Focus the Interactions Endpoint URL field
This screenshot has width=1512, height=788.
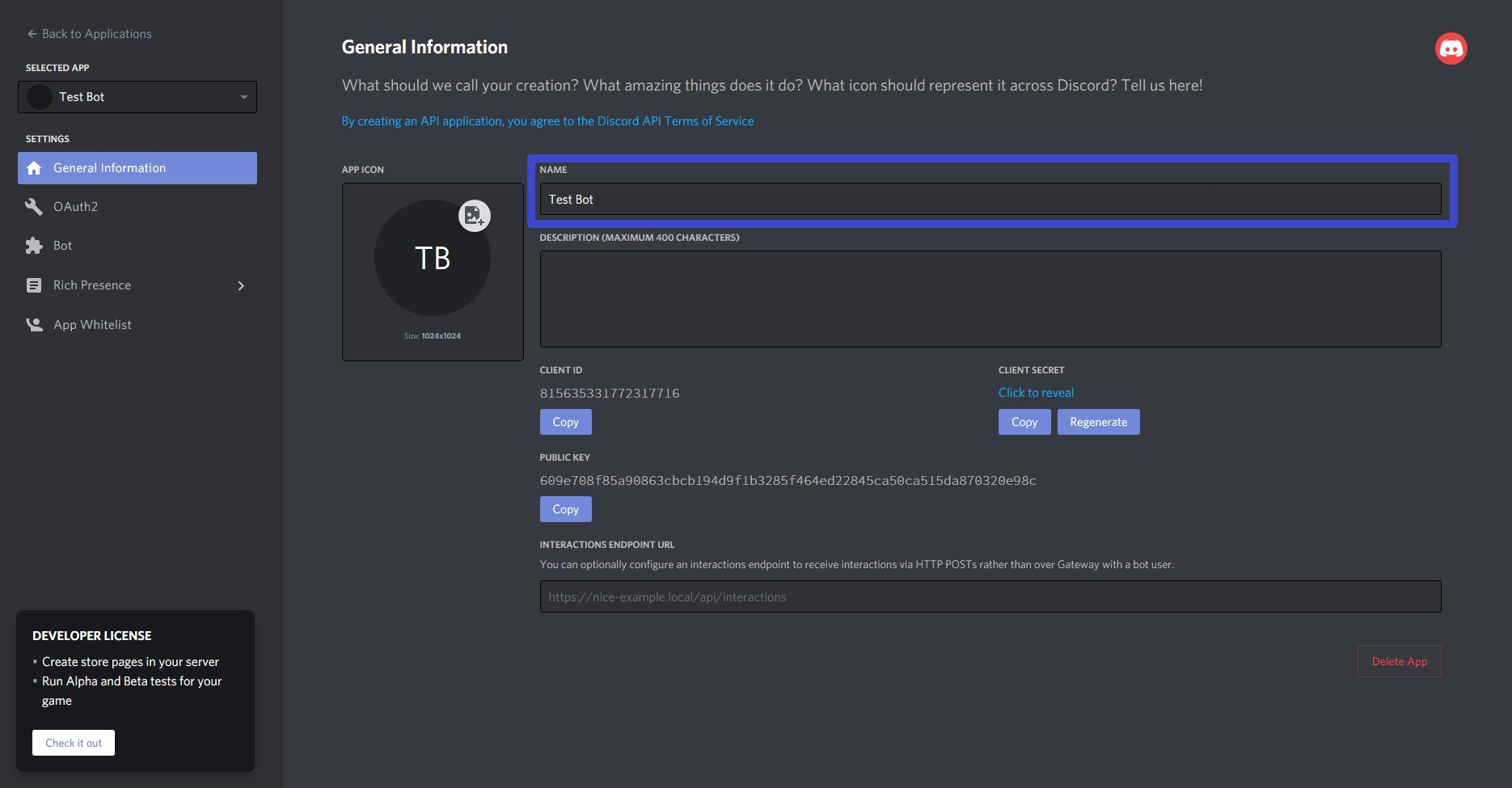pos(990,596)
